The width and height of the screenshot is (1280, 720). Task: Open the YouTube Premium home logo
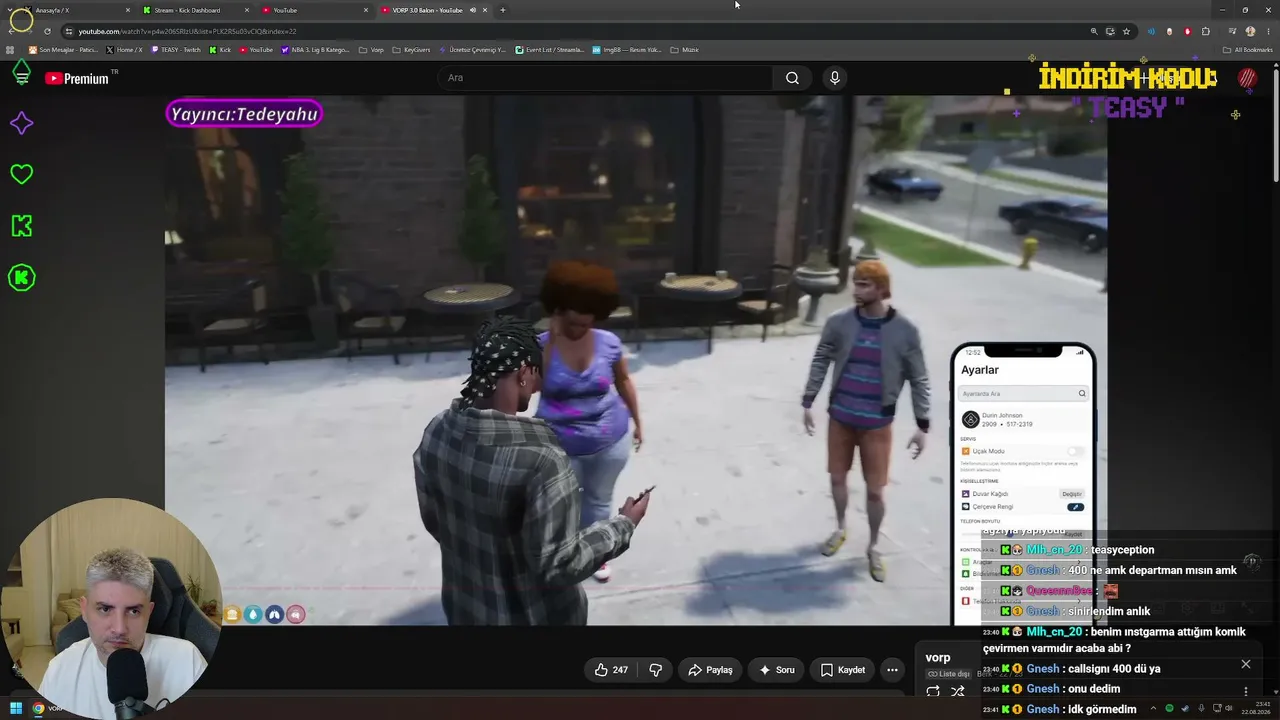[76, 78]
